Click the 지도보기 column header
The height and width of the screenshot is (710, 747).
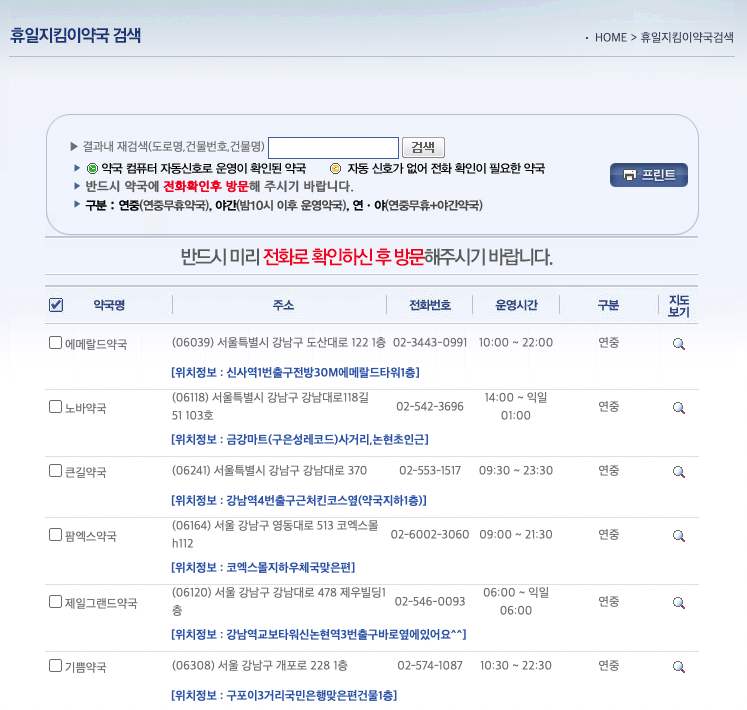[678, 305]
